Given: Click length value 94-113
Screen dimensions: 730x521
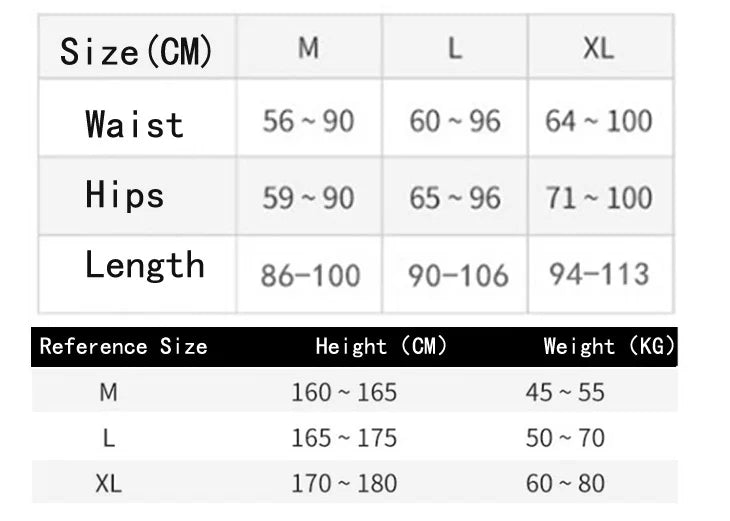Looking at the screenshot, I should 598,274.
